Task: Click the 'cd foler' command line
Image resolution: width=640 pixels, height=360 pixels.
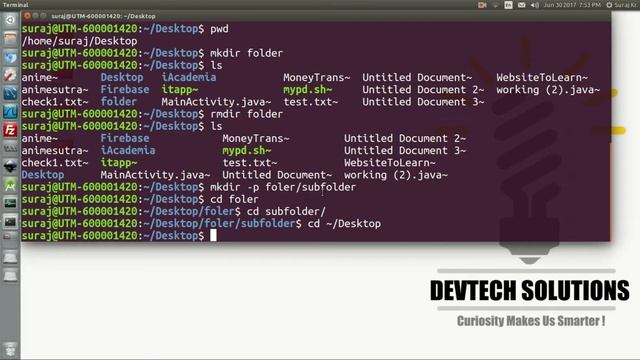Action: pyautogui.click(x=234, y=199)
